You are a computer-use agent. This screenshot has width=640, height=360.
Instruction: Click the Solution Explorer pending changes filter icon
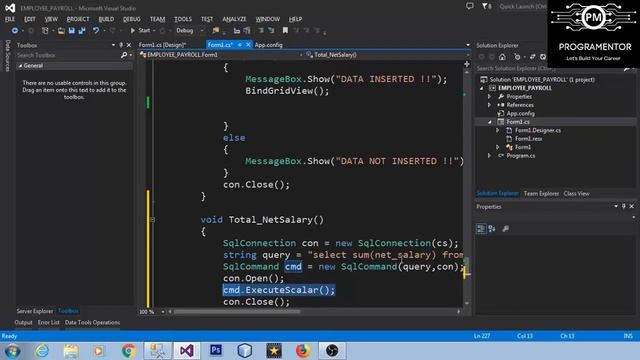click(x=517, y=57)
